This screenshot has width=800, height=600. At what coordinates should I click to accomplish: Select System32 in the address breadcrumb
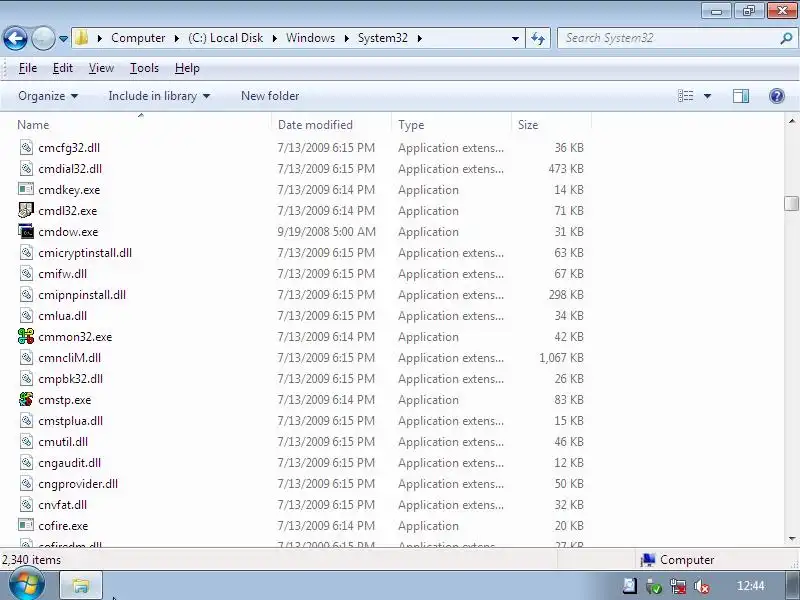click(383, 38)
